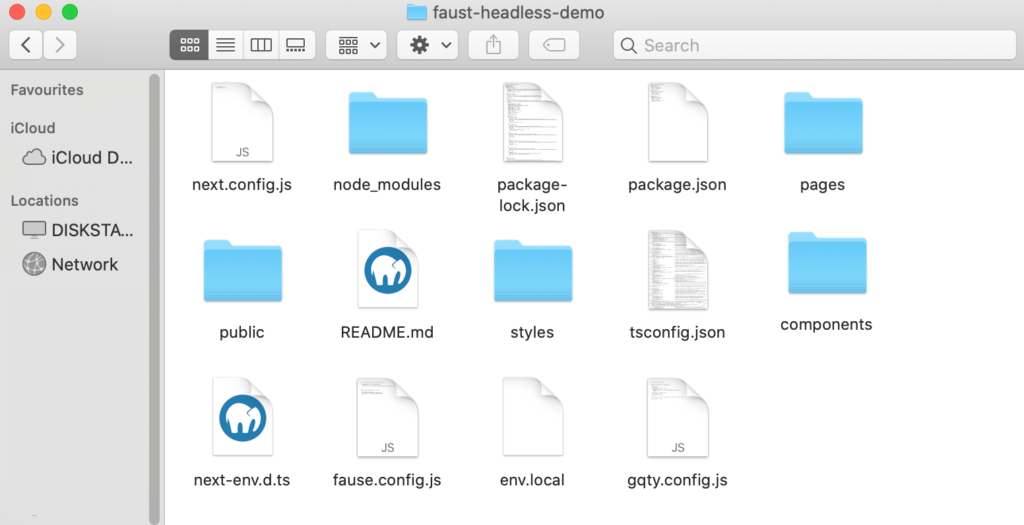Select the tsconfig.json file icon
Viewport: 1024px width, 525px height.
(678, 270)
